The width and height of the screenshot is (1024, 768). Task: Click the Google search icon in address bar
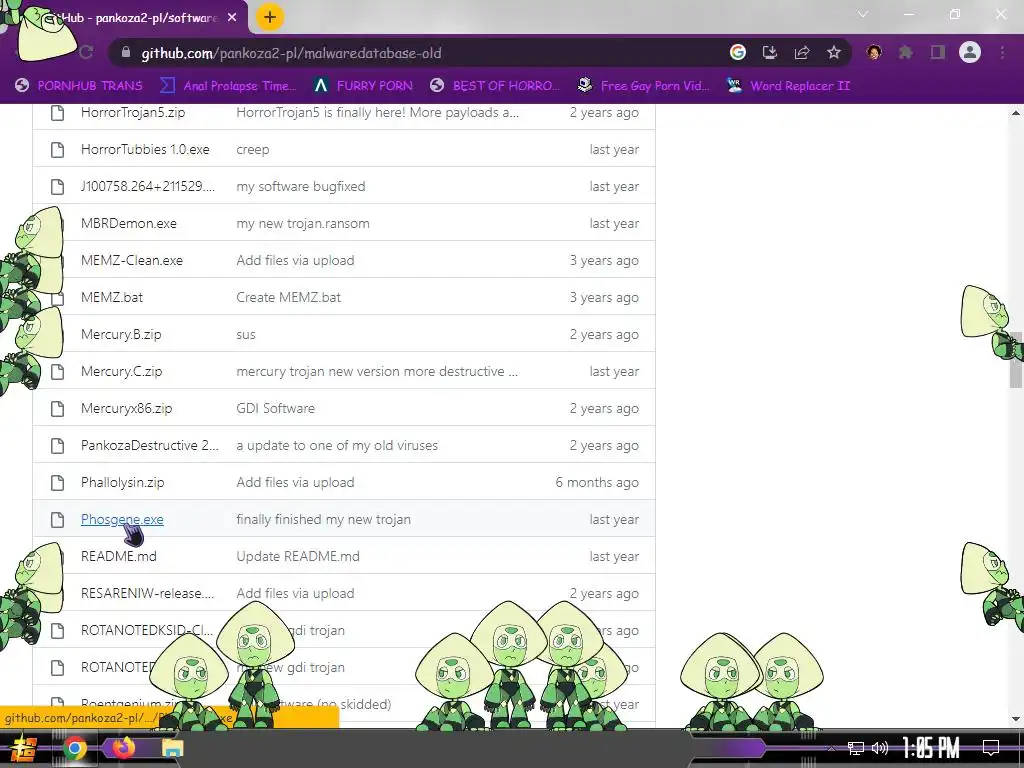(738, 52)
